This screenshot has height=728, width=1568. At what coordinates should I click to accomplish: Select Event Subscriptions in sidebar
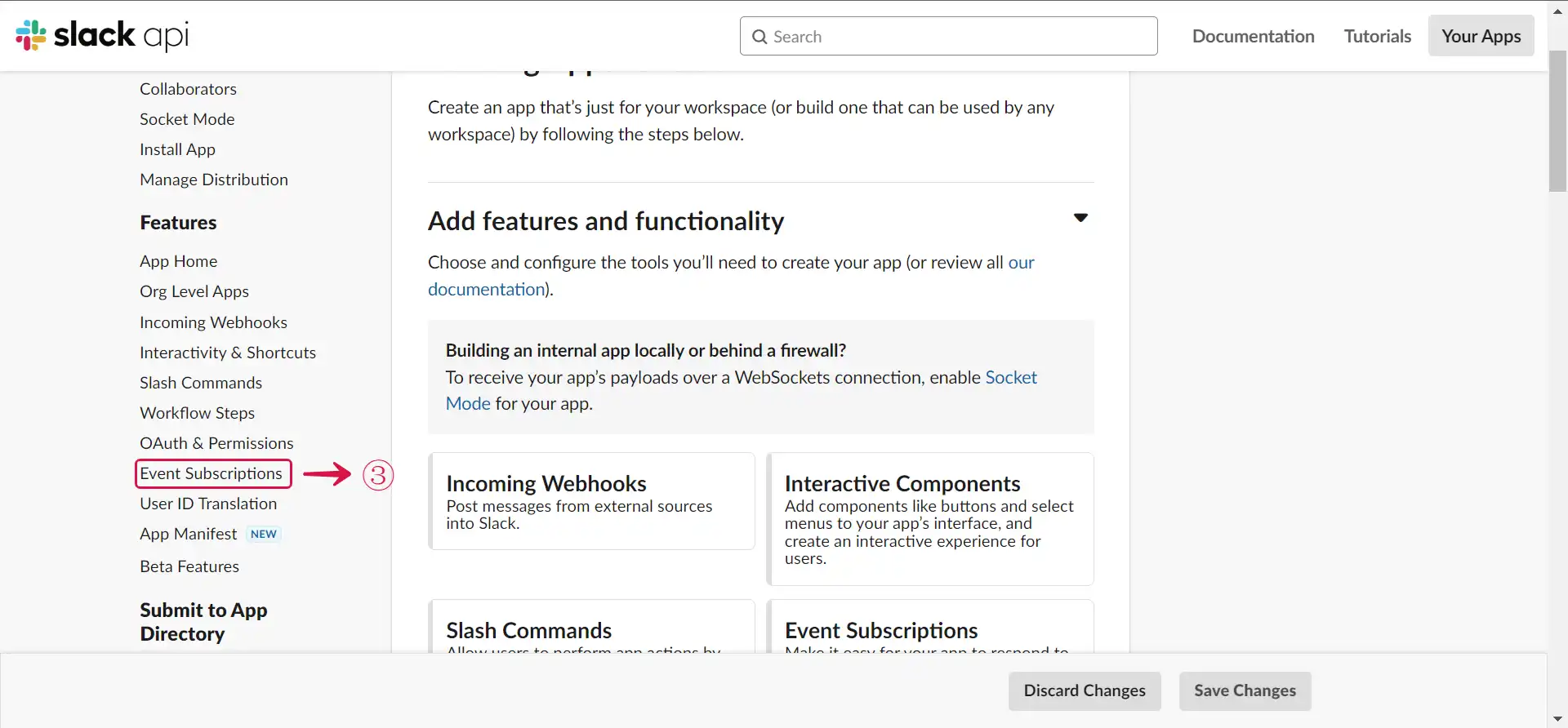click(211, 473)
